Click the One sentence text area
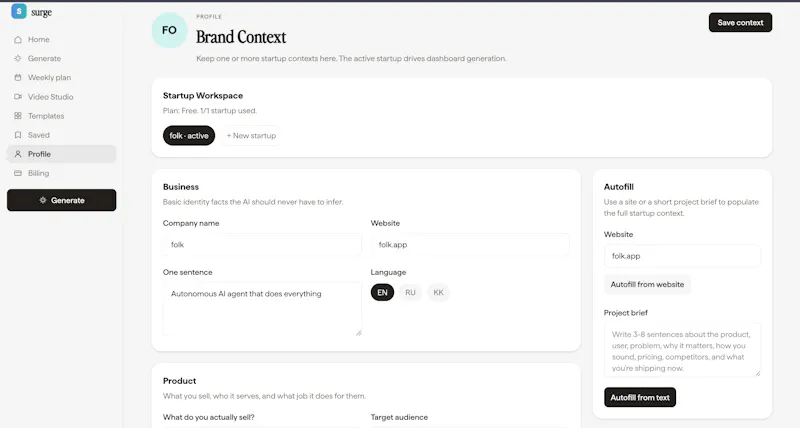This screenshot has width=800, height=428. pyautogui.click(x=262, y=309)
